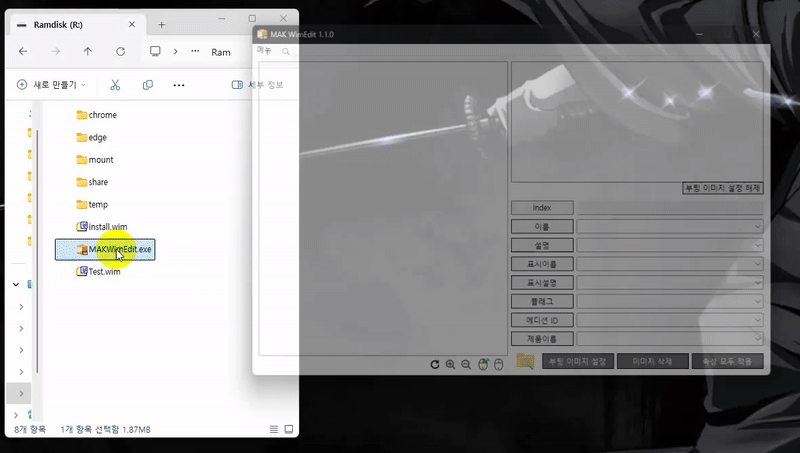Click the 표시설명 label button

(x=542, y=283)
